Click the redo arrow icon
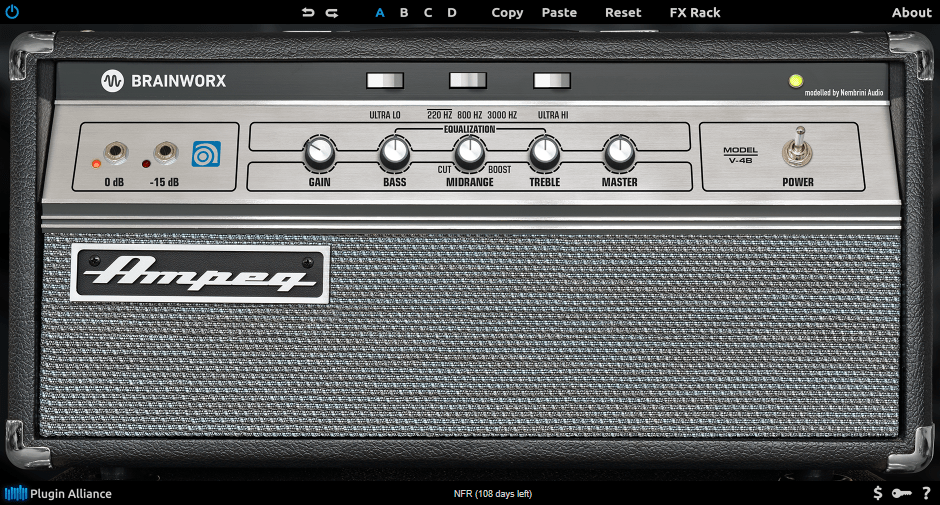 click(x=332, y=13)
